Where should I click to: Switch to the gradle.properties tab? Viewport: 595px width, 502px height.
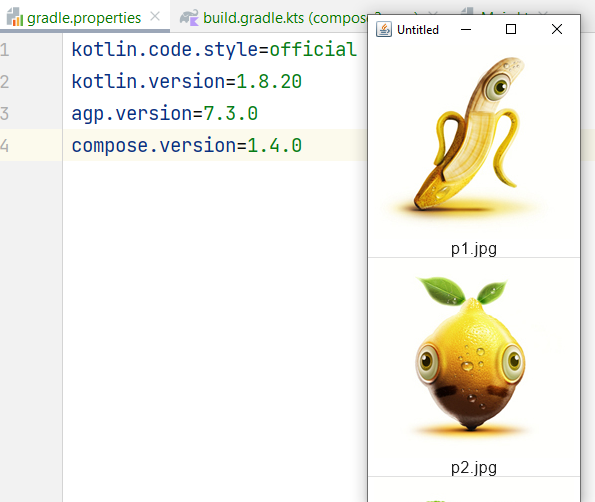[x=84, y=17]
